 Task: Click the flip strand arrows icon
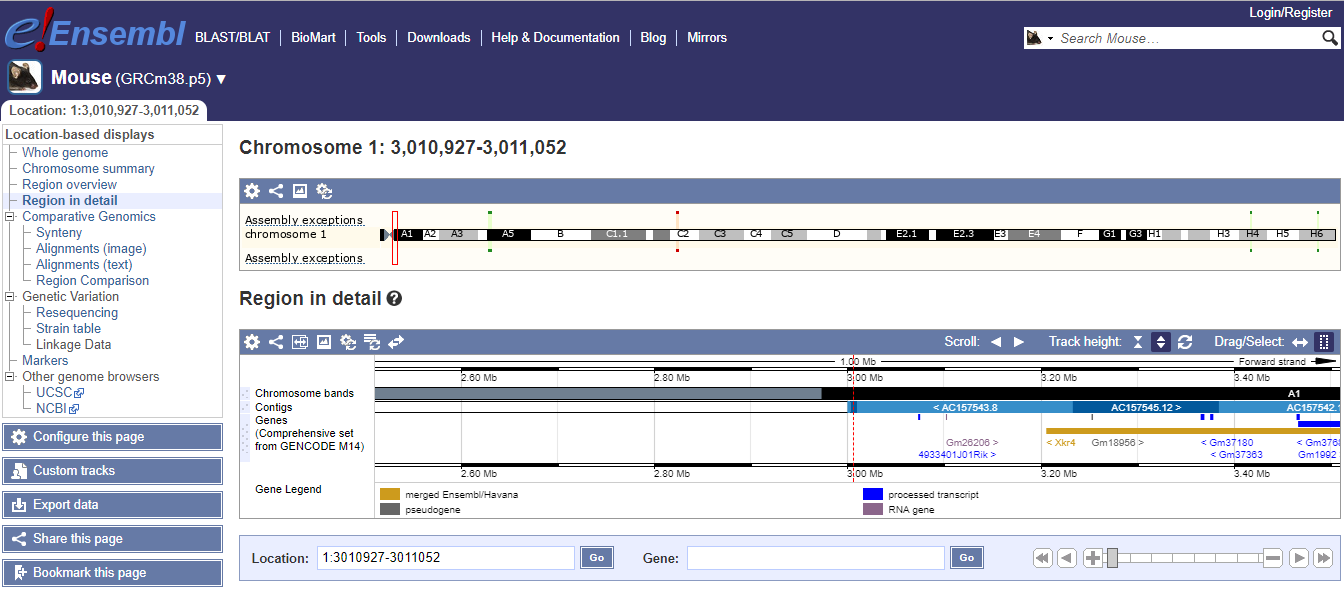pyautogui.click(x=396, y=342)
